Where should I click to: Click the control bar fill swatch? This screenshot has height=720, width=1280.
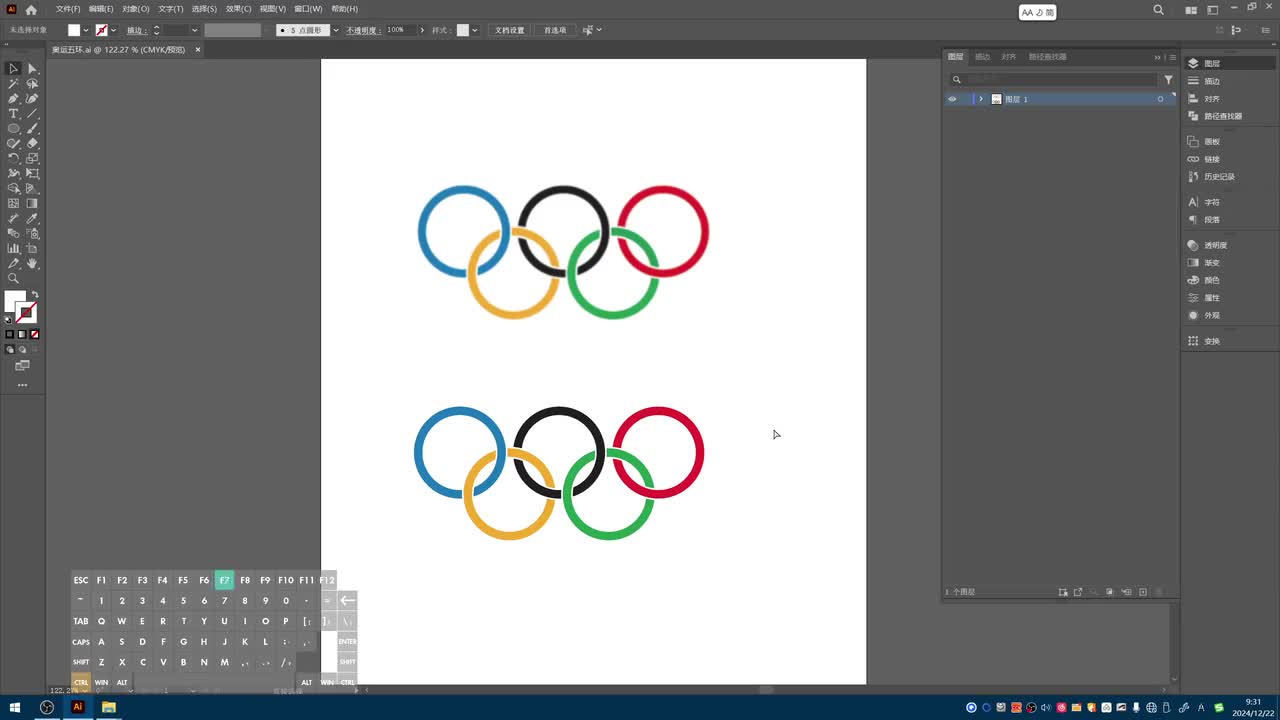coord(74,30)
